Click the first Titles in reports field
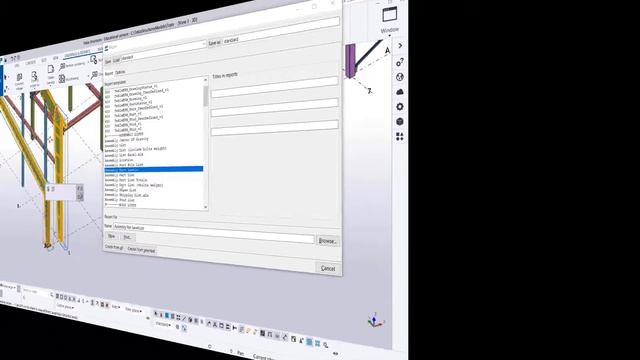This screenshot has width=640, height=360. pos(274,87)
